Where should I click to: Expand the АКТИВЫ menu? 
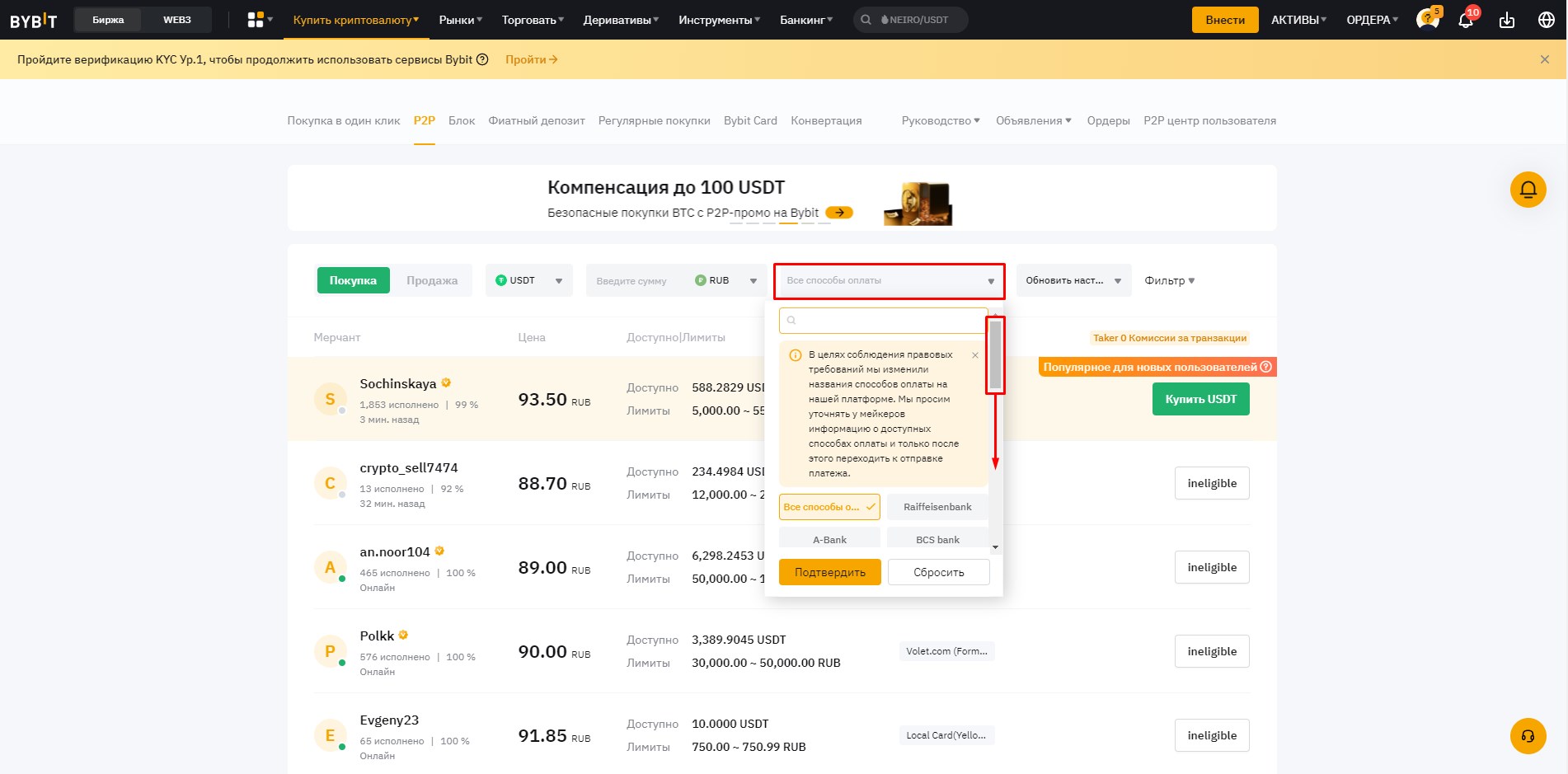1299,20
